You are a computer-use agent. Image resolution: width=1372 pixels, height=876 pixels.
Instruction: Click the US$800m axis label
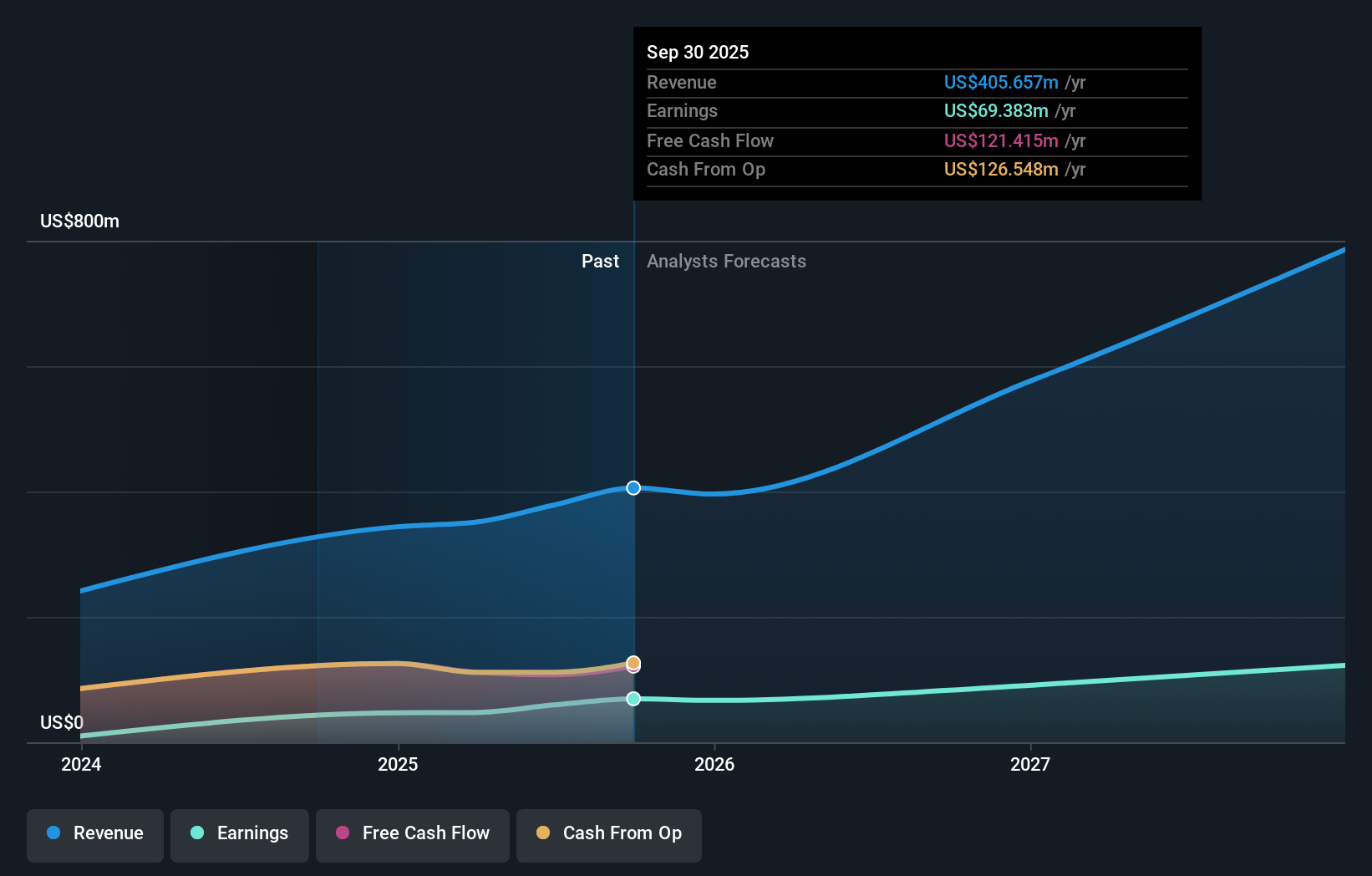click(79, 221)
